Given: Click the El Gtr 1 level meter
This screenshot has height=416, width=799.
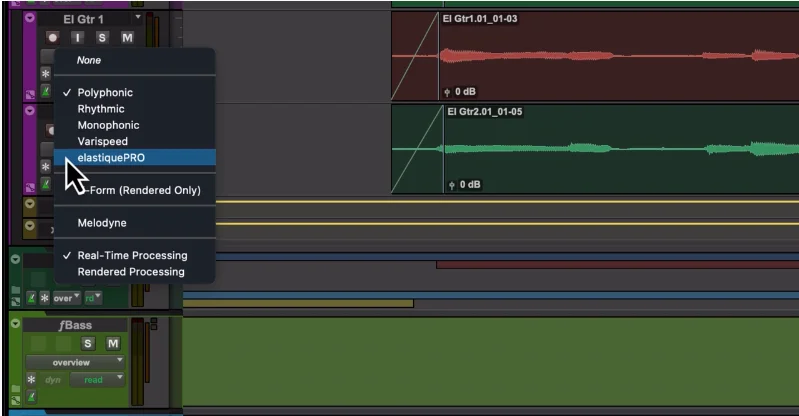Looking at the screenshot, I should tap(152, 31).
